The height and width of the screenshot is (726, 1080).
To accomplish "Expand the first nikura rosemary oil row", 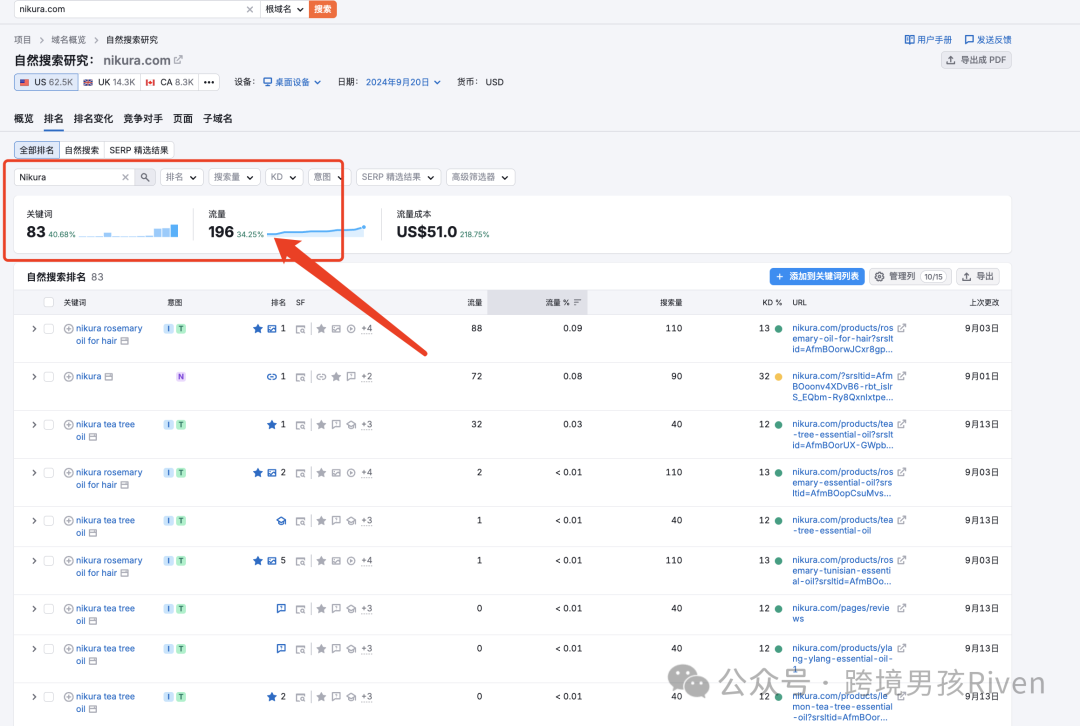I will click(34, 329).
